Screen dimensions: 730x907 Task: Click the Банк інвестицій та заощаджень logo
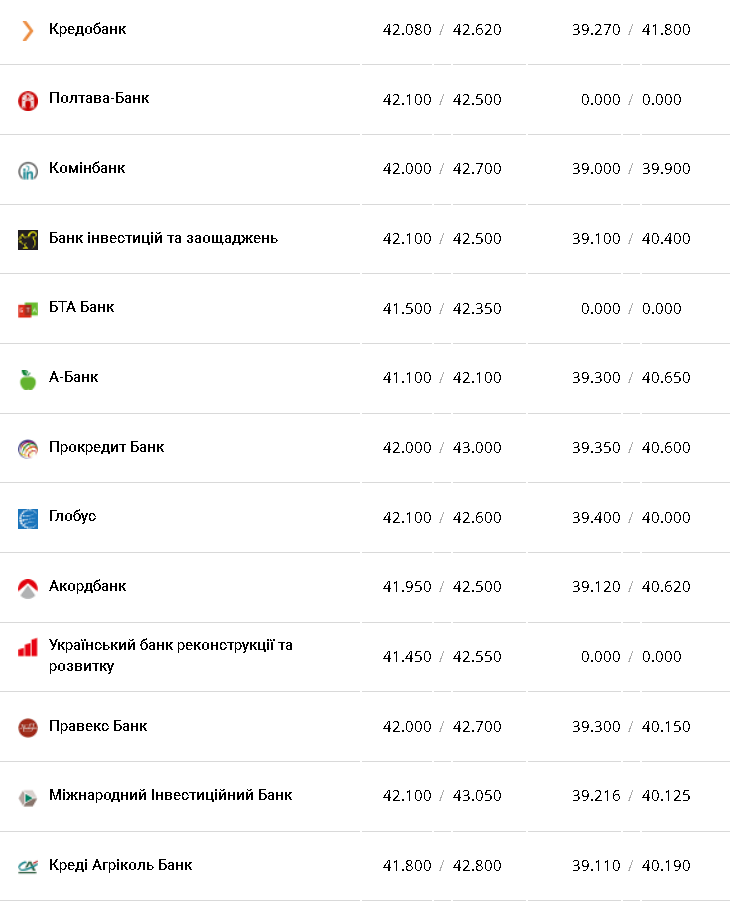click(x=27, y=240)
